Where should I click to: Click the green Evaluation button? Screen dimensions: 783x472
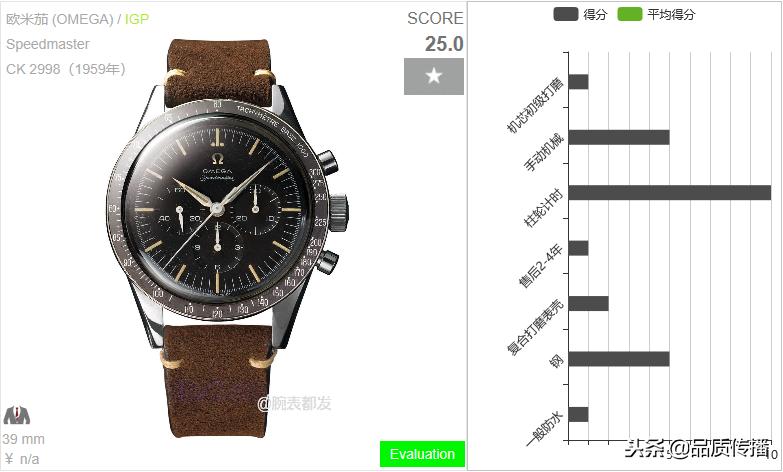tap(422, 454)
